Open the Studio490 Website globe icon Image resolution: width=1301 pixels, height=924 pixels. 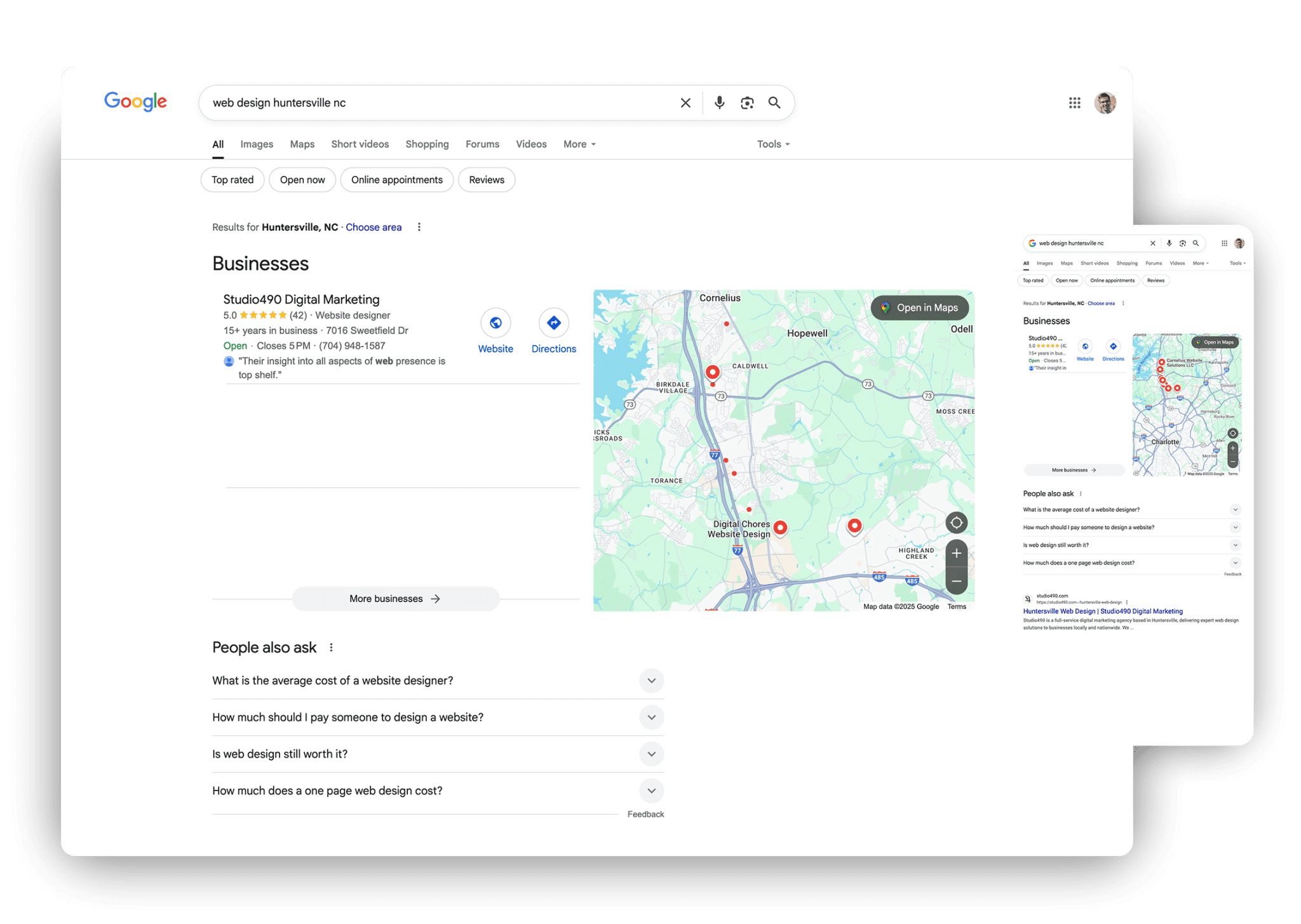495,323
